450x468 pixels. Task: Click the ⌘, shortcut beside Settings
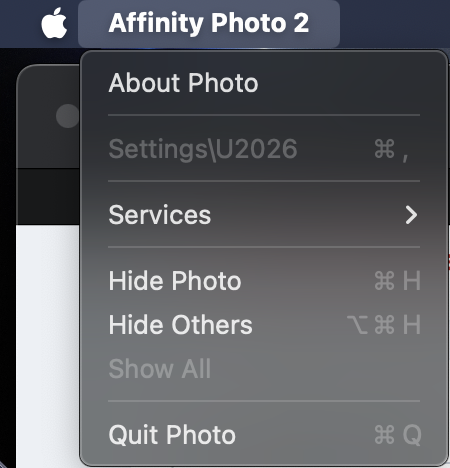[x=391, y=150]
